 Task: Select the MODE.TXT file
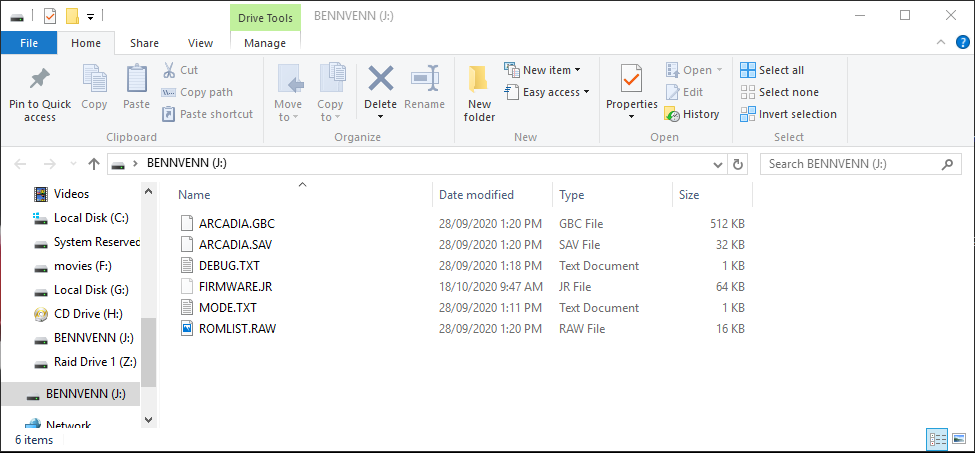(x=228, y=308)
